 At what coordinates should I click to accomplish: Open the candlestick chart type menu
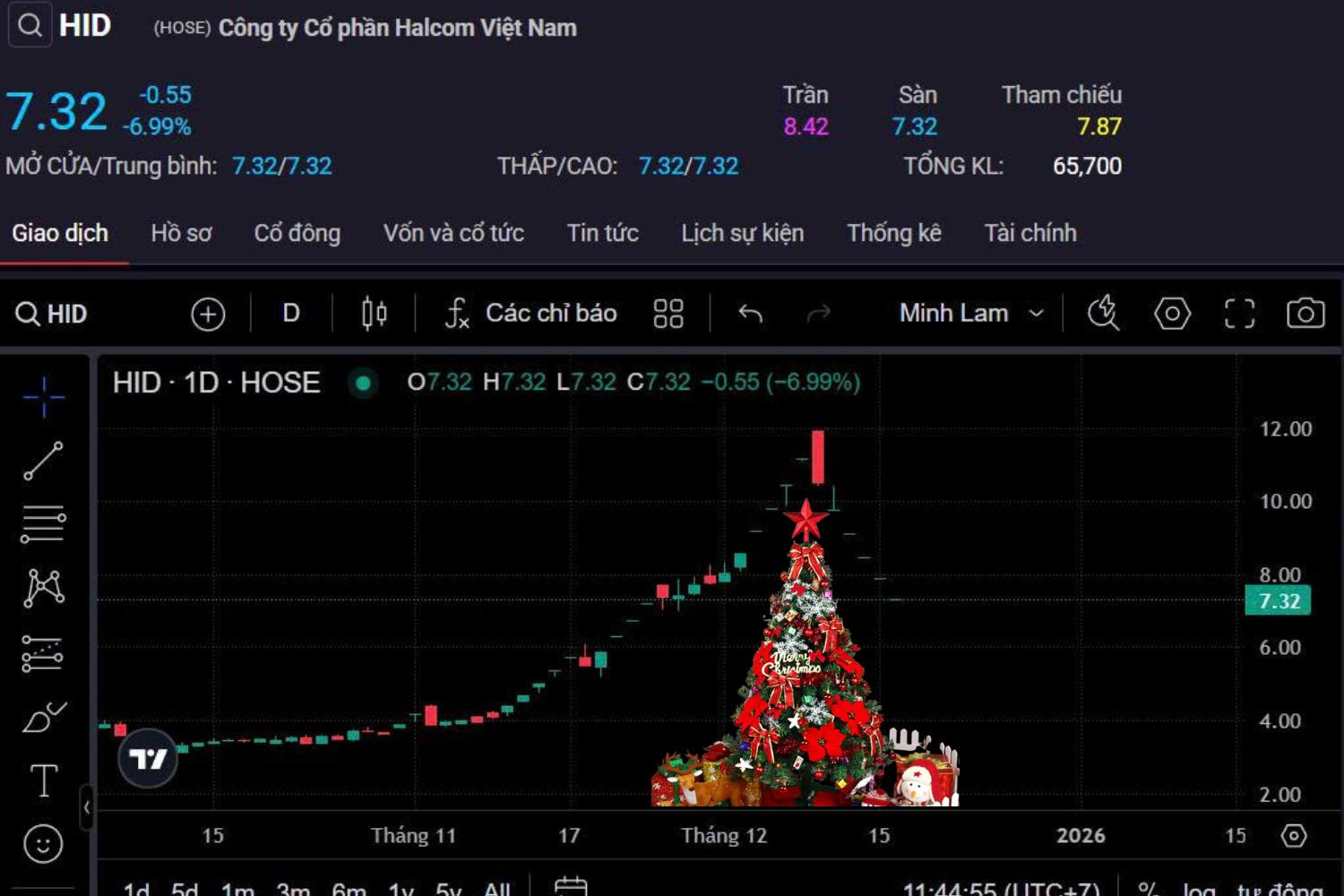pos(374,314)
